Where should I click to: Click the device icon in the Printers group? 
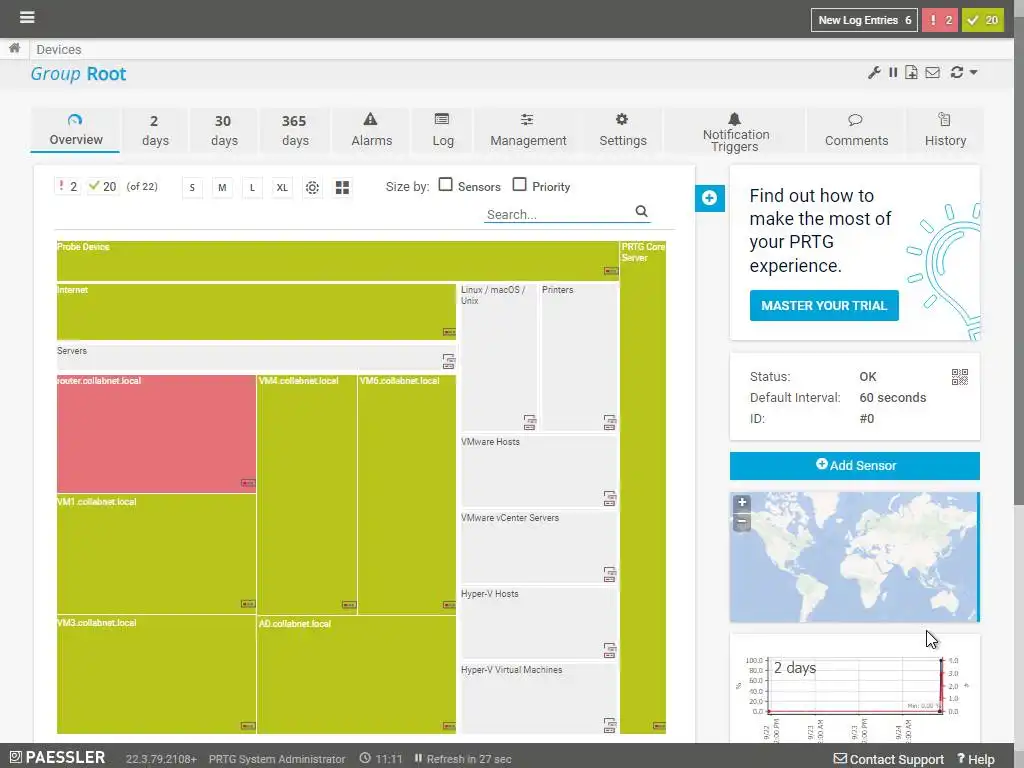(609, 422)
